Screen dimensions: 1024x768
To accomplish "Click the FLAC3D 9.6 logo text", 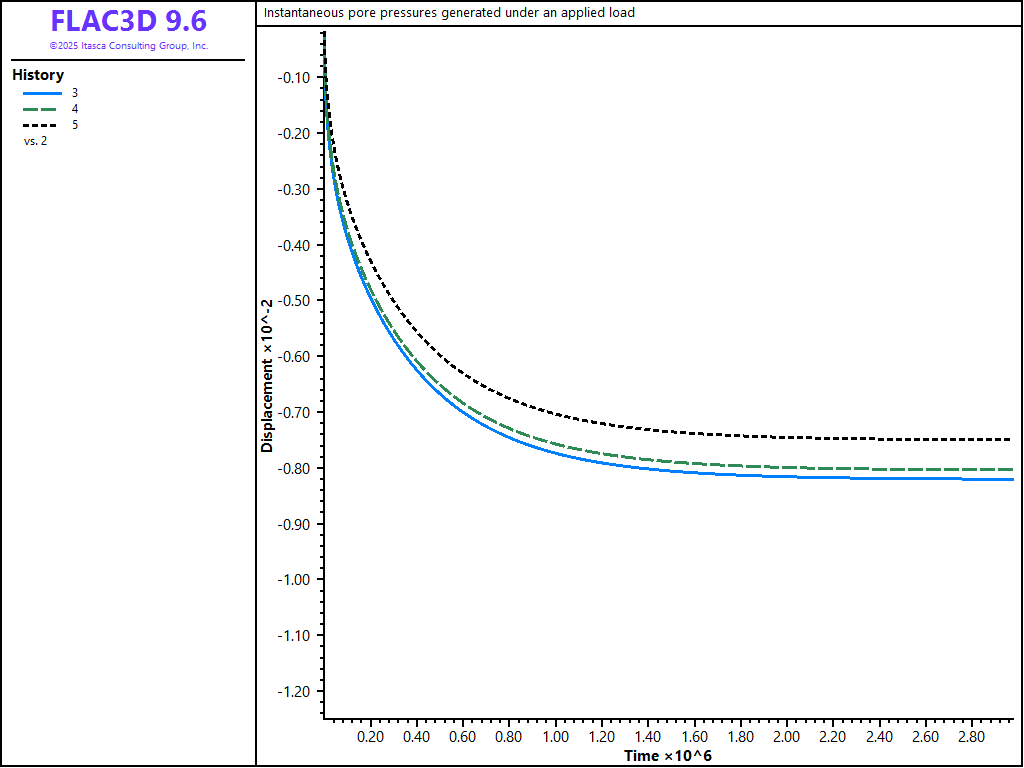I will pos(128,22).
